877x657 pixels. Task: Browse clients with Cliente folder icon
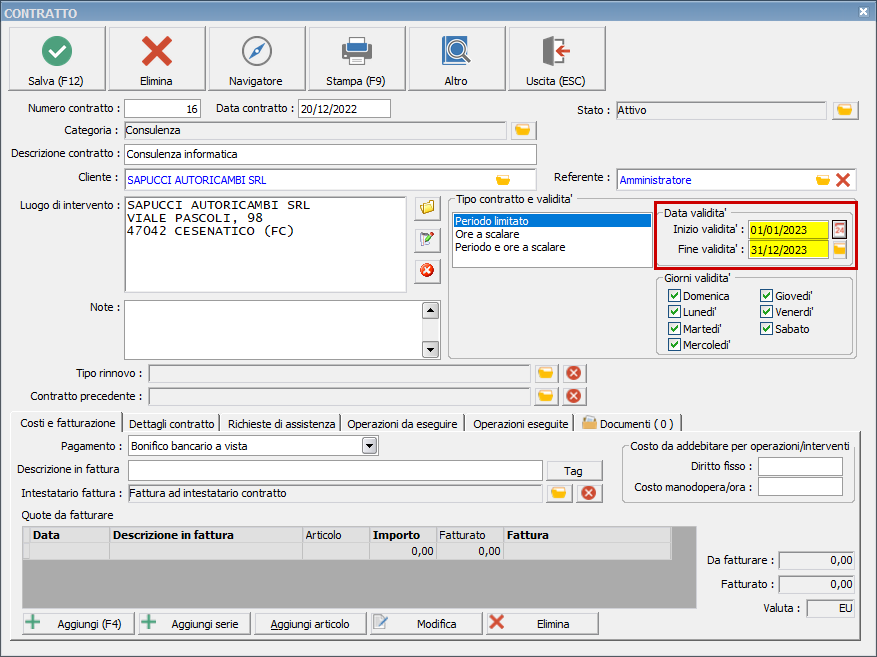click(x=503, y=180)
